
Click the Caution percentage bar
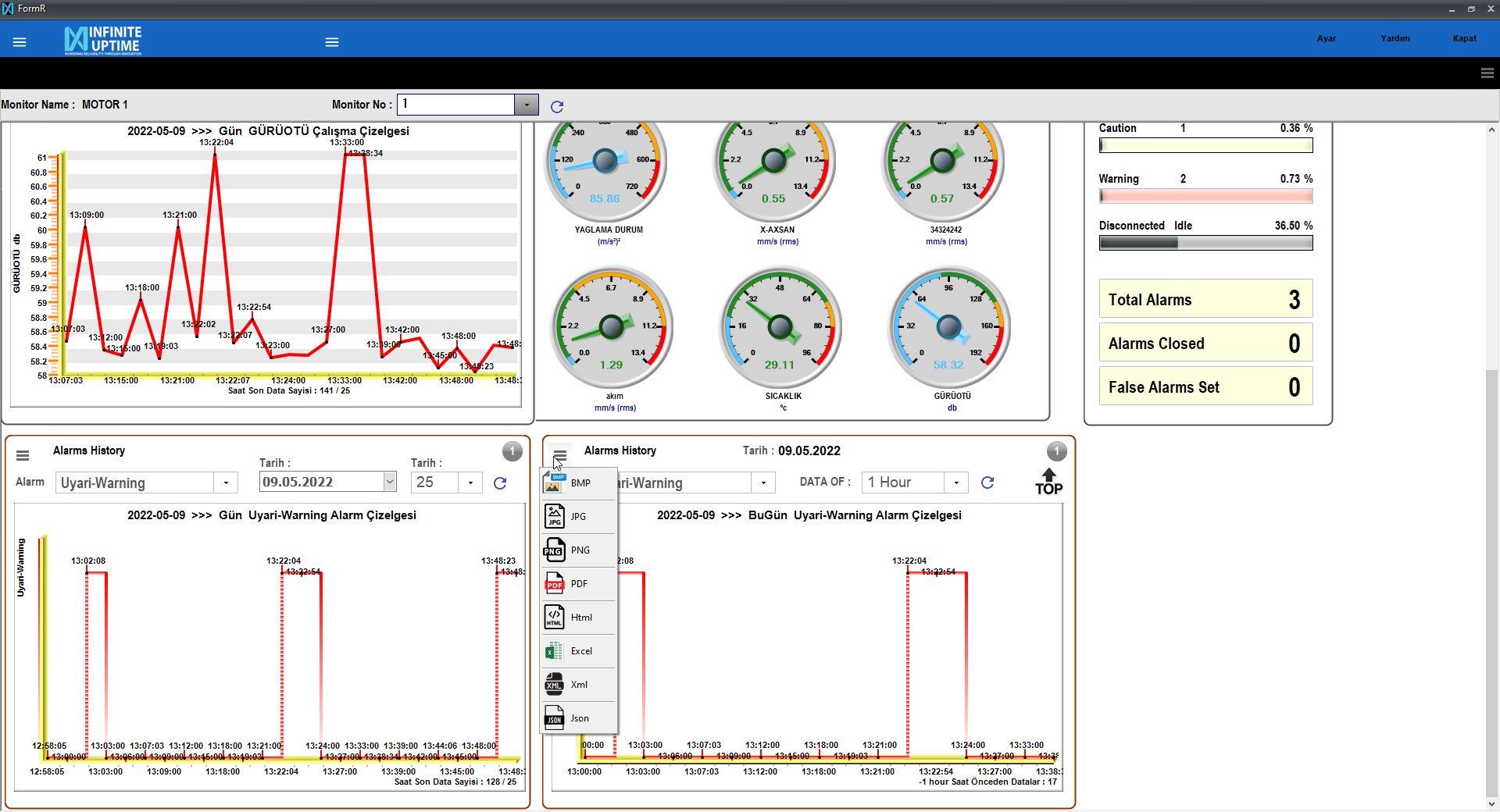1205,145
